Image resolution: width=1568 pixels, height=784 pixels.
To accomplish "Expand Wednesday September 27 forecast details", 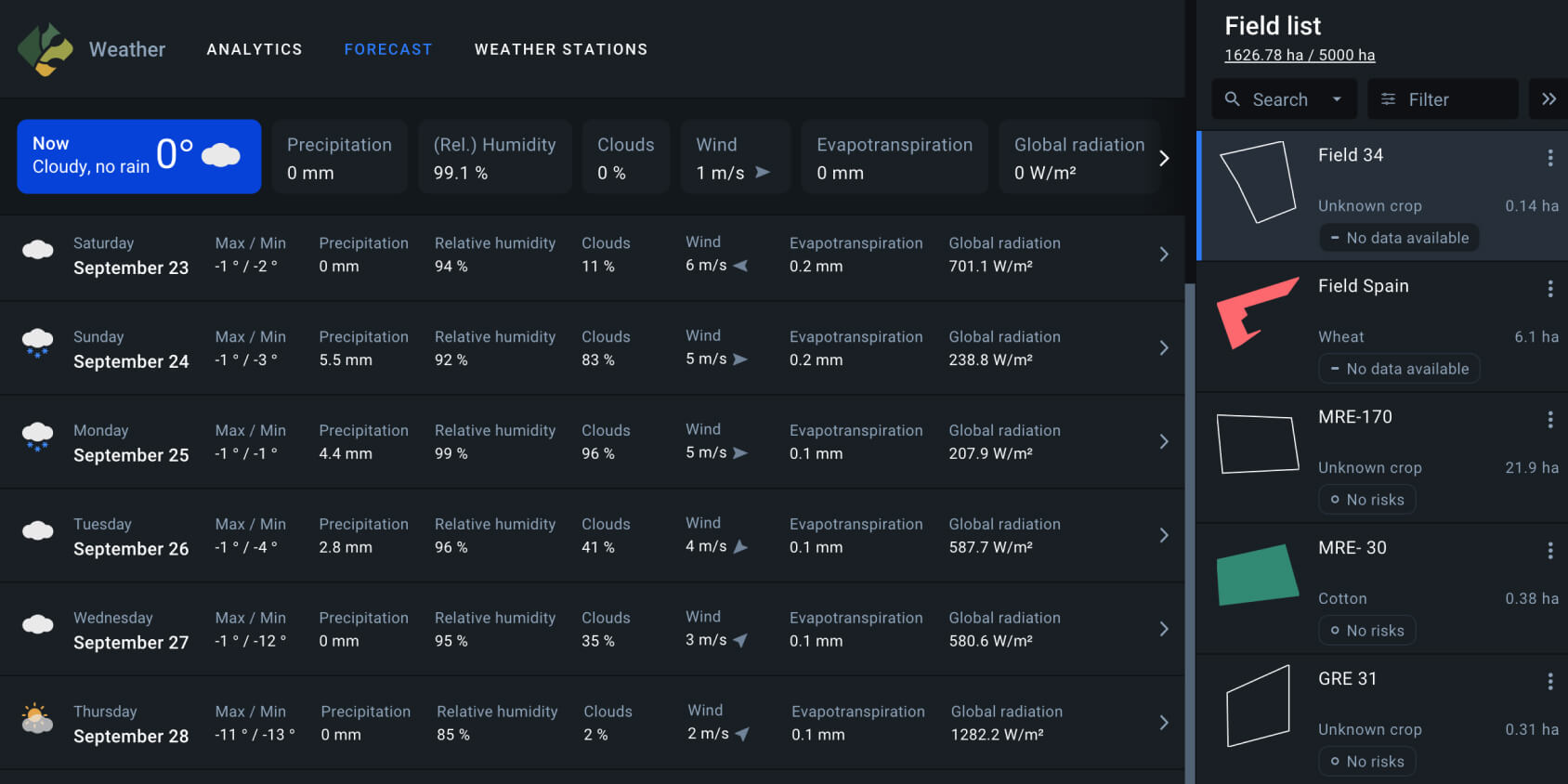I will pos(1163,630).
